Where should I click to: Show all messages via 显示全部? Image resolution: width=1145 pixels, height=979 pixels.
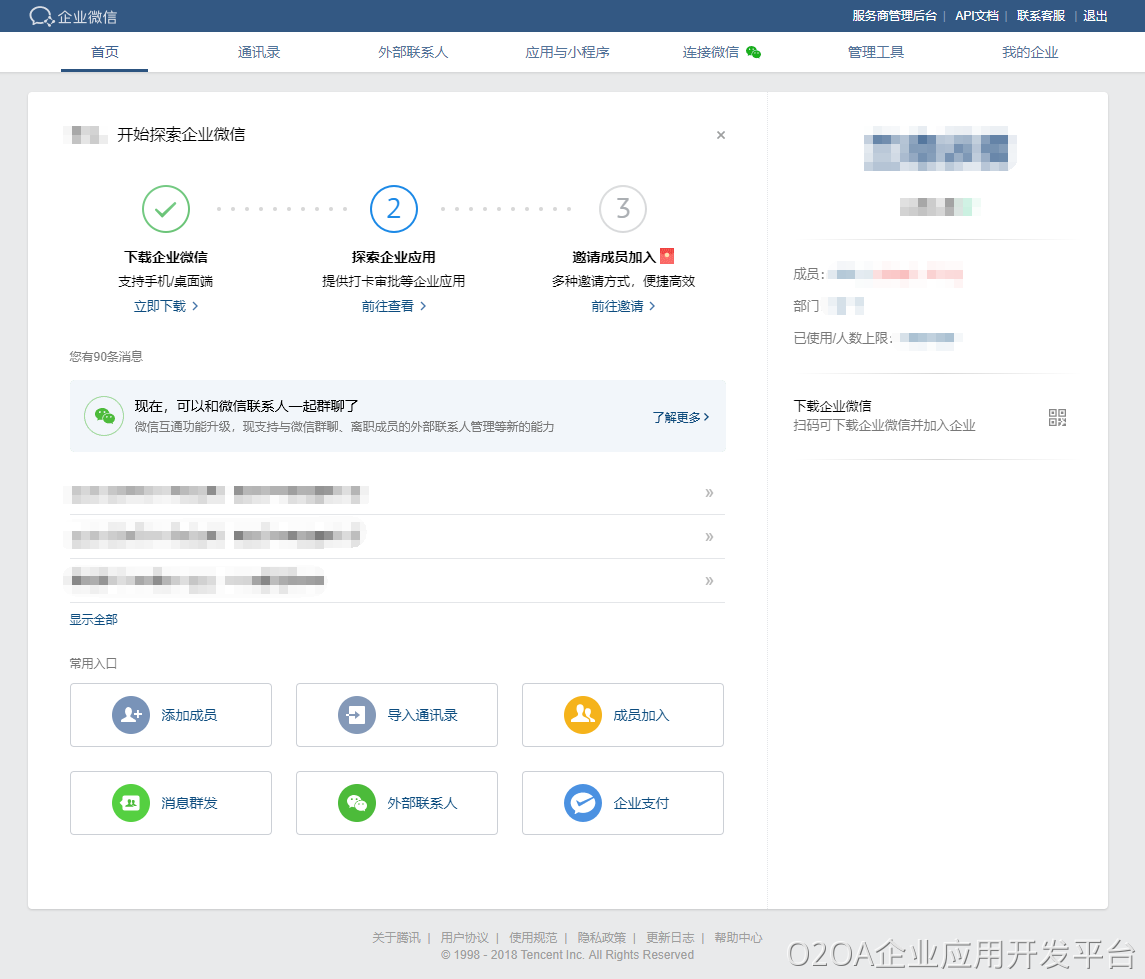(x=93, y=620)
